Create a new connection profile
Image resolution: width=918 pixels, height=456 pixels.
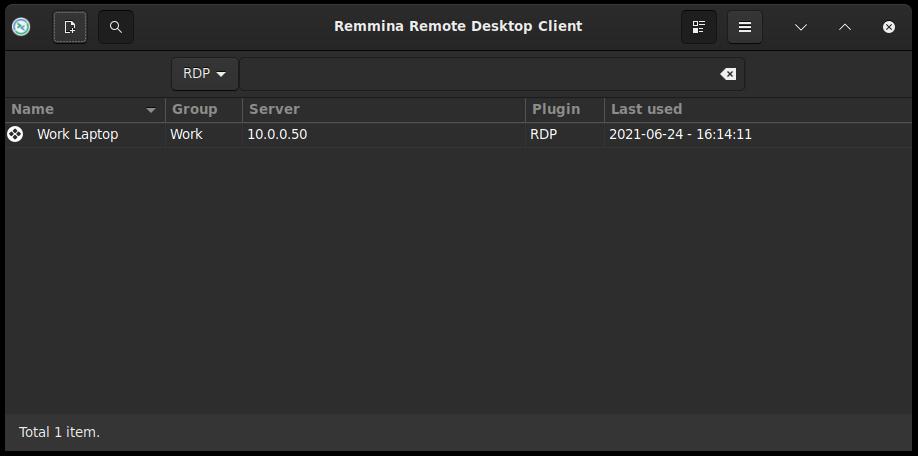[70, 27]
